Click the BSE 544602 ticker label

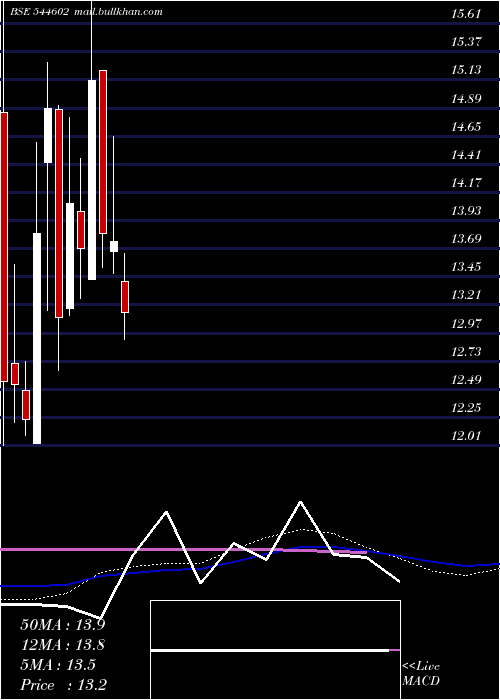click(x=39, y=12)
